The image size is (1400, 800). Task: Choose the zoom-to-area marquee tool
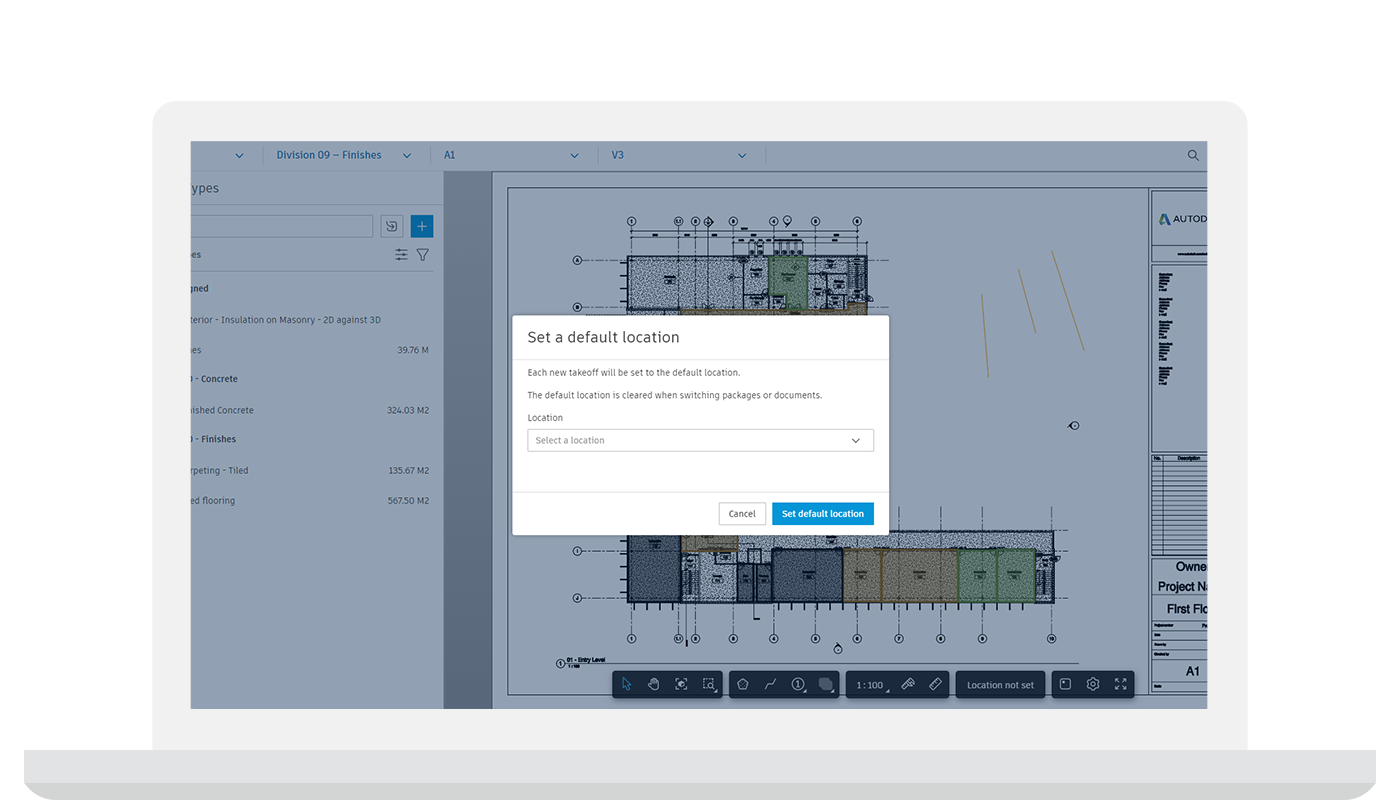709,684
